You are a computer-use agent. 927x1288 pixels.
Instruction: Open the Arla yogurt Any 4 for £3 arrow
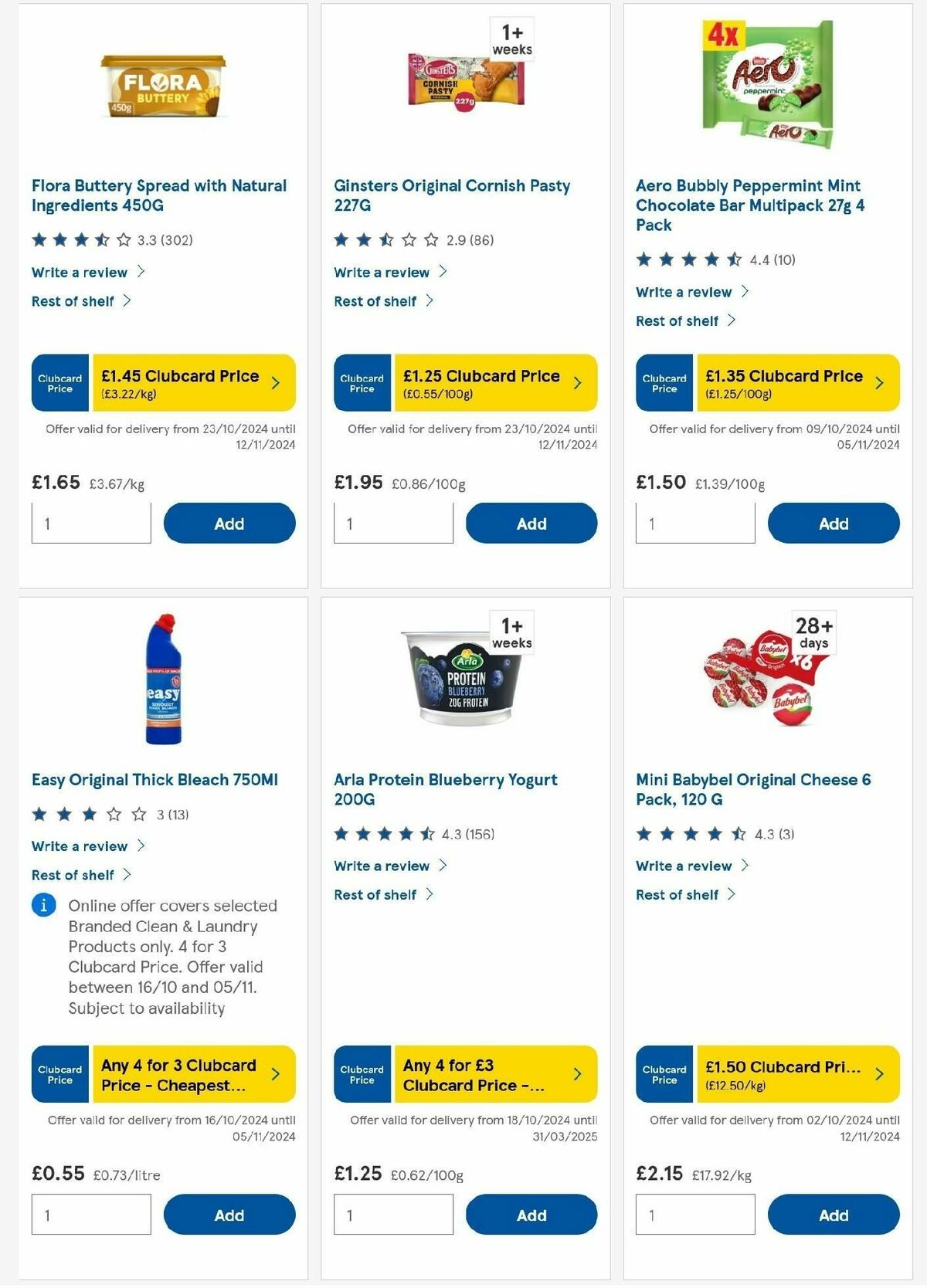(579, 1073)
